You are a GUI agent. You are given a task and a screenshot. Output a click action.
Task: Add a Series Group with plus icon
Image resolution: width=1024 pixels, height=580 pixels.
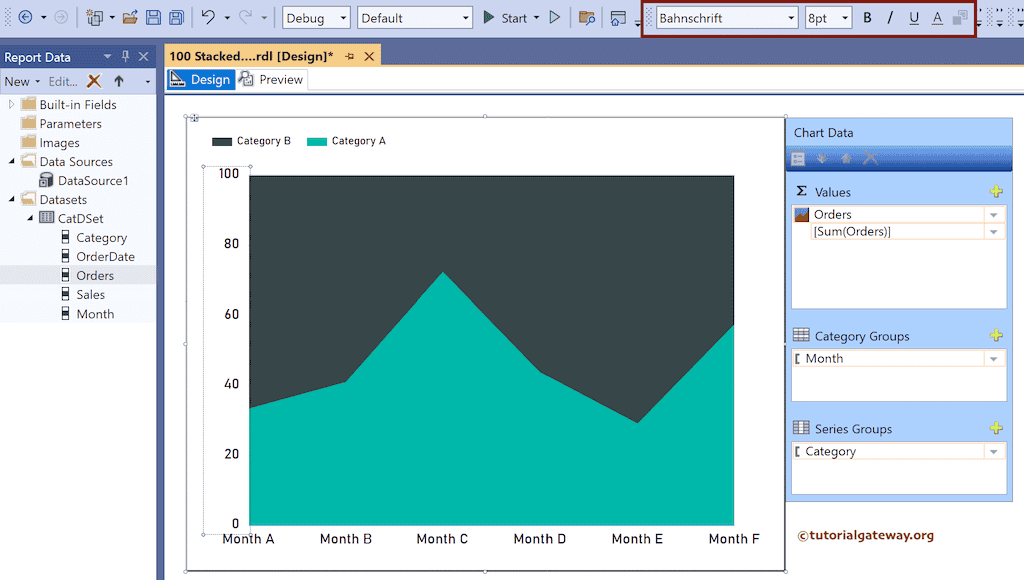coord(995,429)
